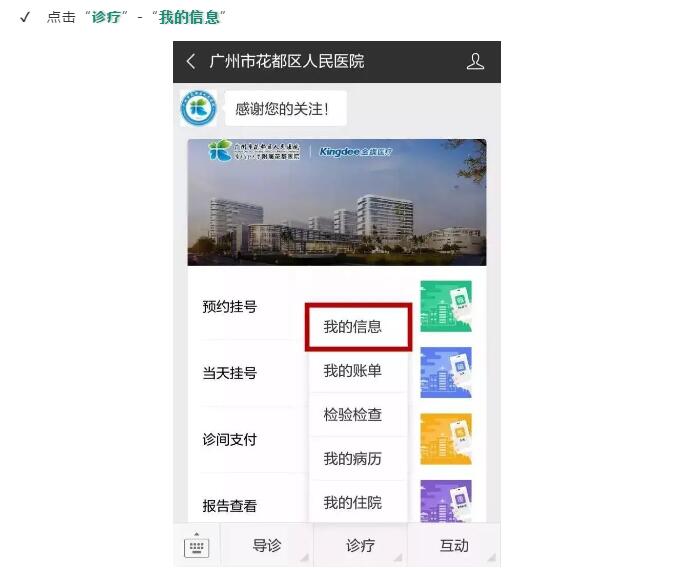Expand the 导诊 bottom menu
Screen dimensions: 674x572
click(266, 546)
